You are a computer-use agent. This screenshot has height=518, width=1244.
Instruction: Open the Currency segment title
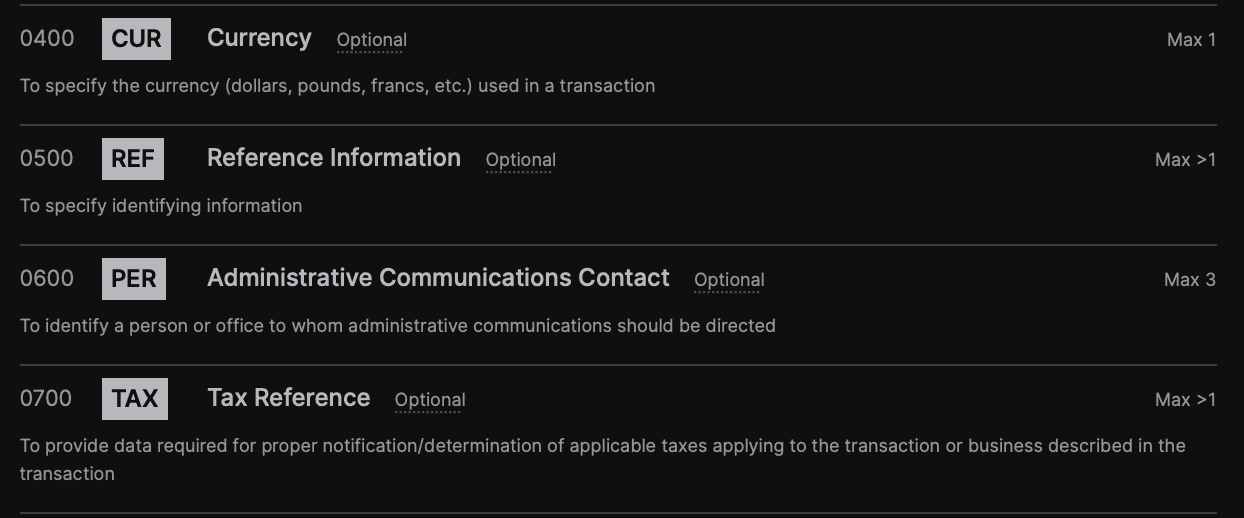pyautogui.click(x=259, y=38)
